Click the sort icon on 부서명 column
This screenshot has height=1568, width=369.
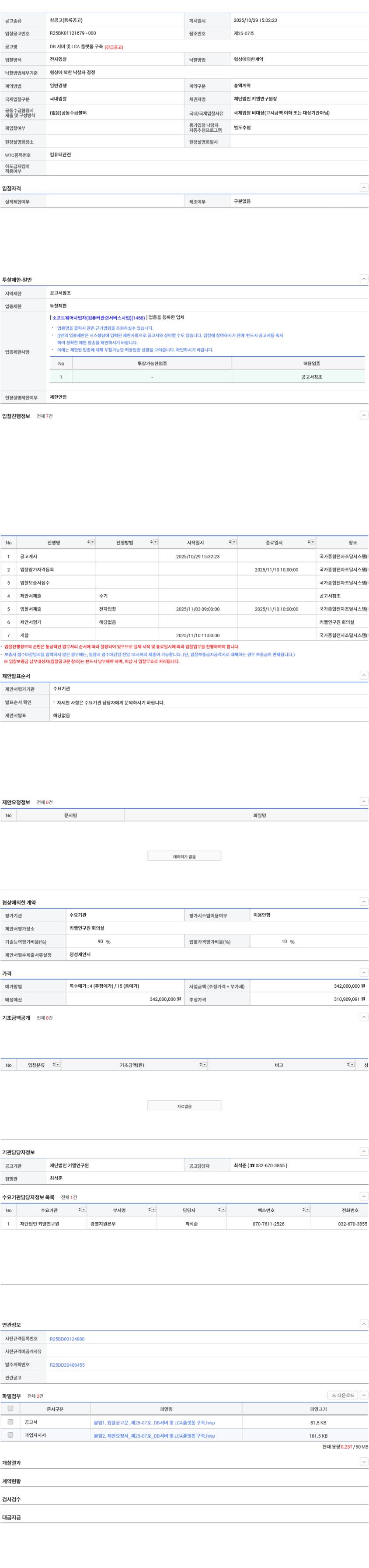tap(150, 1210)
